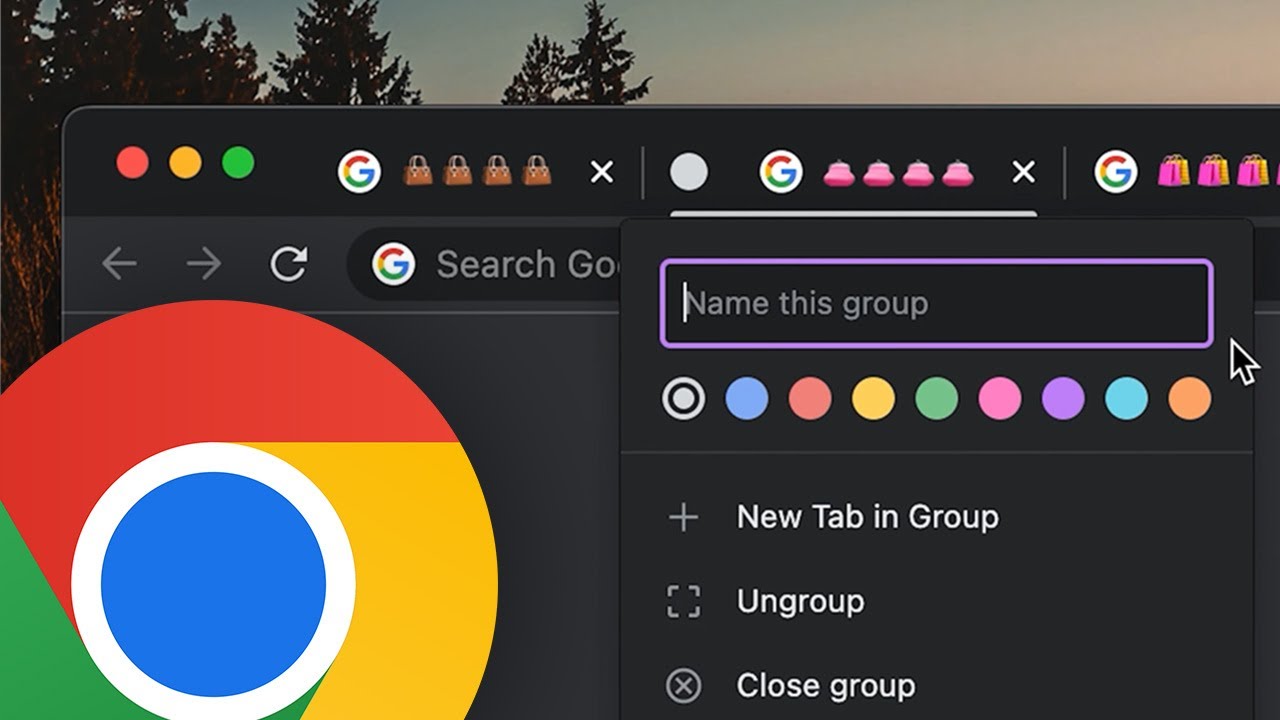Viewport: 1280px width, 720px height.
Task: Pick the blue color swatch for the group
Action: coord(748,399)
